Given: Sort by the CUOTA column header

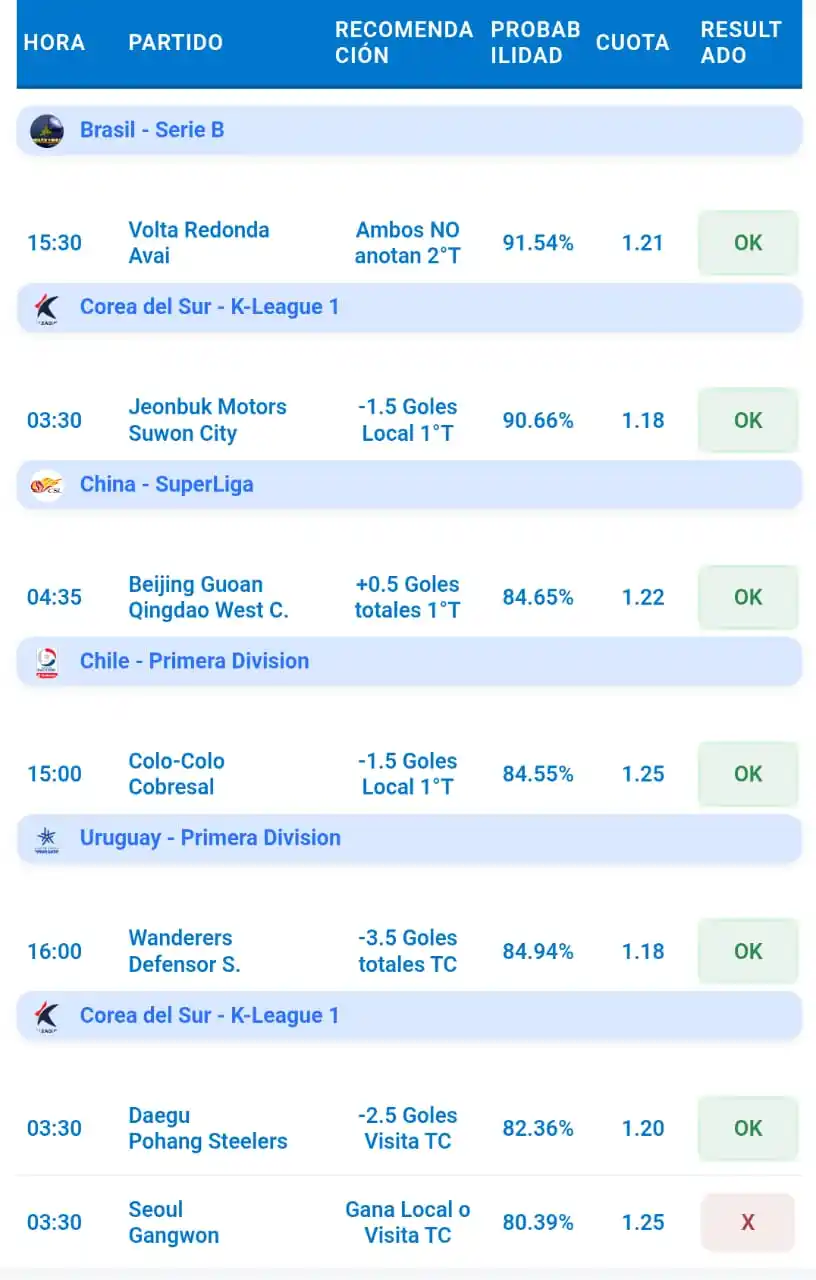Looking at the screenshot, I should pos(632,43).
